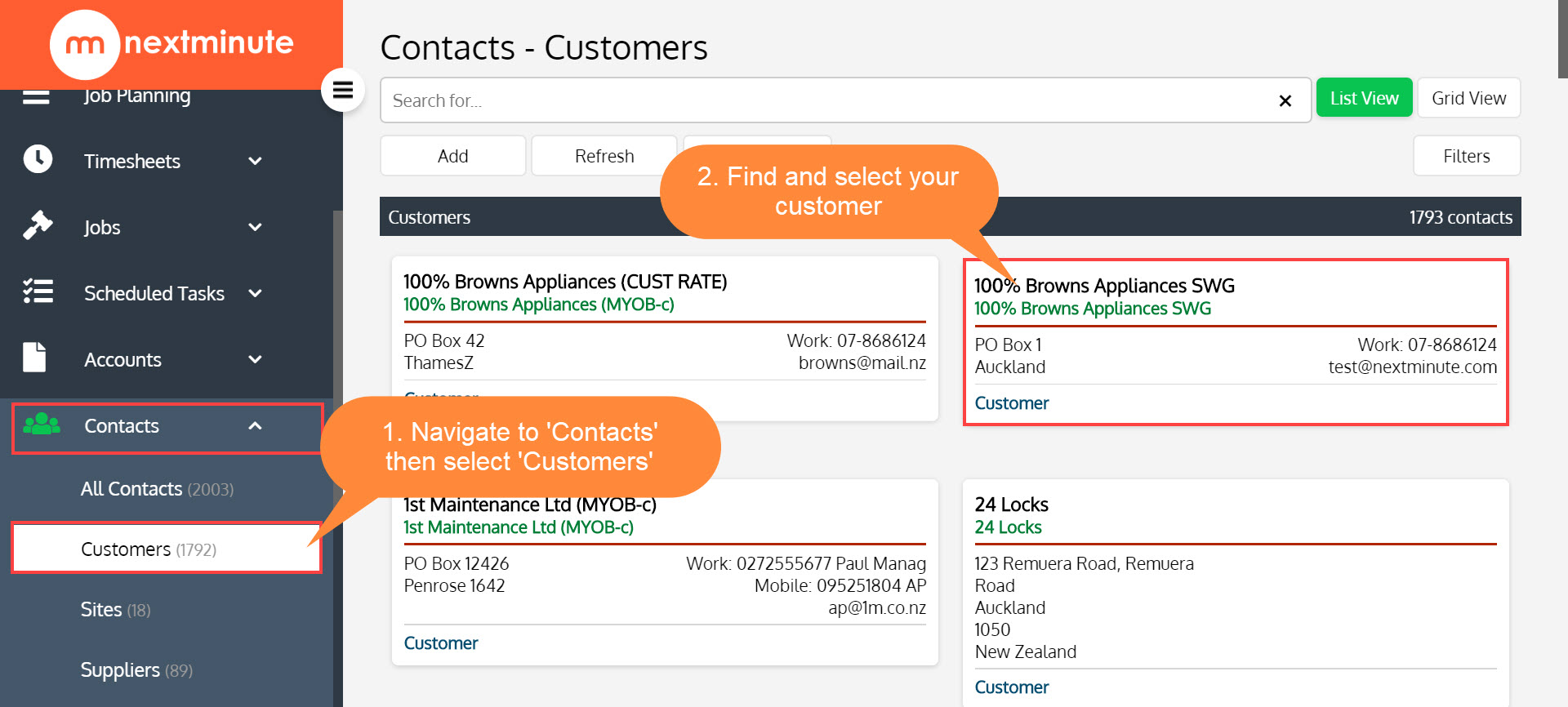
Task: Click 'Mobile: 095251804 AP' on 1st Maintenance card
Action: pyautogui.click(x=840, y=586)
